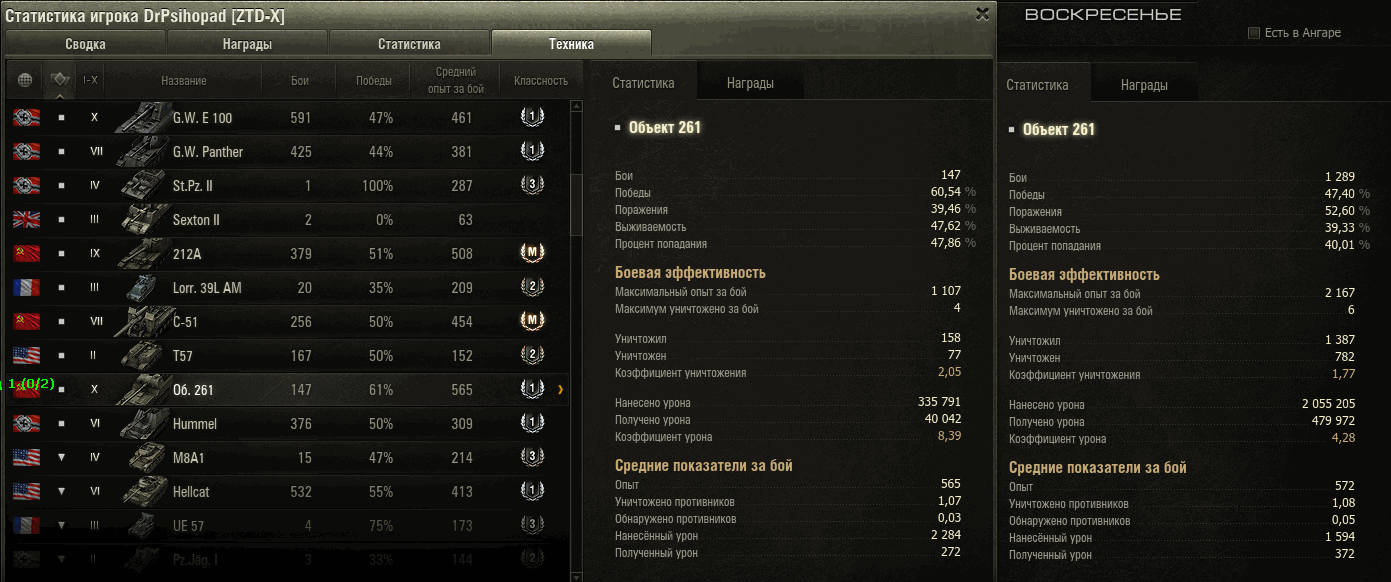The width and height of the screenshot is (1391, 582).
Task: Expand the M8A1 row arrow
Action: click(x=61, y=457)
